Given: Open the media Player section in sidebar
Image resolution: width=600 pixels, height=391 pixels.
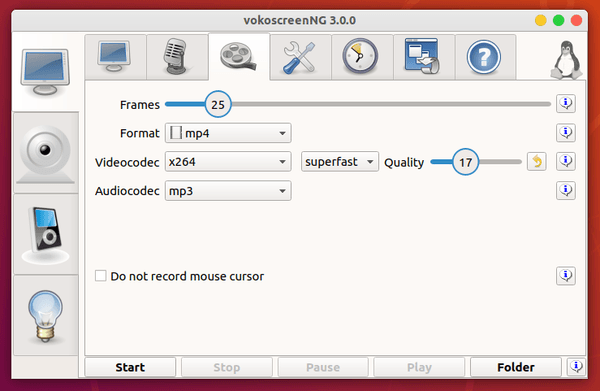Looking at the screenshot, I should (x=46, y=234).
